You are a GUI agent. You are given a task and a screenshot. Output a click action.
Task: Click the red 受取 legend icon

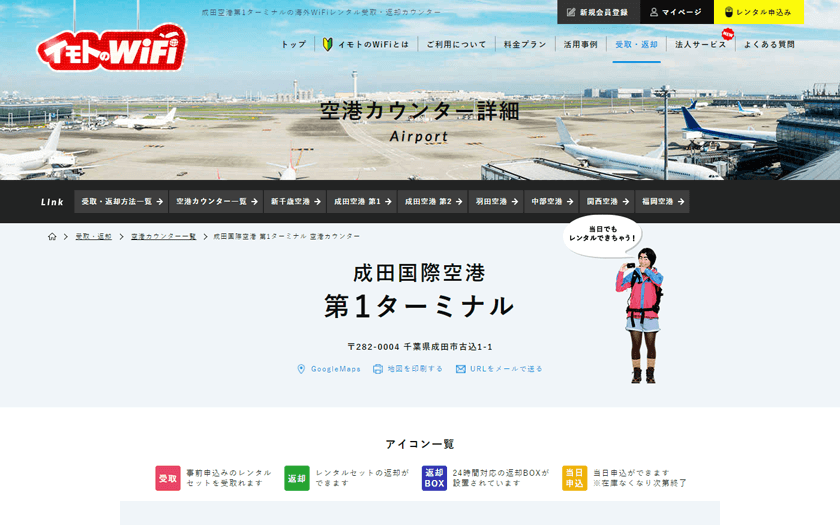click(x=168, y=478)
